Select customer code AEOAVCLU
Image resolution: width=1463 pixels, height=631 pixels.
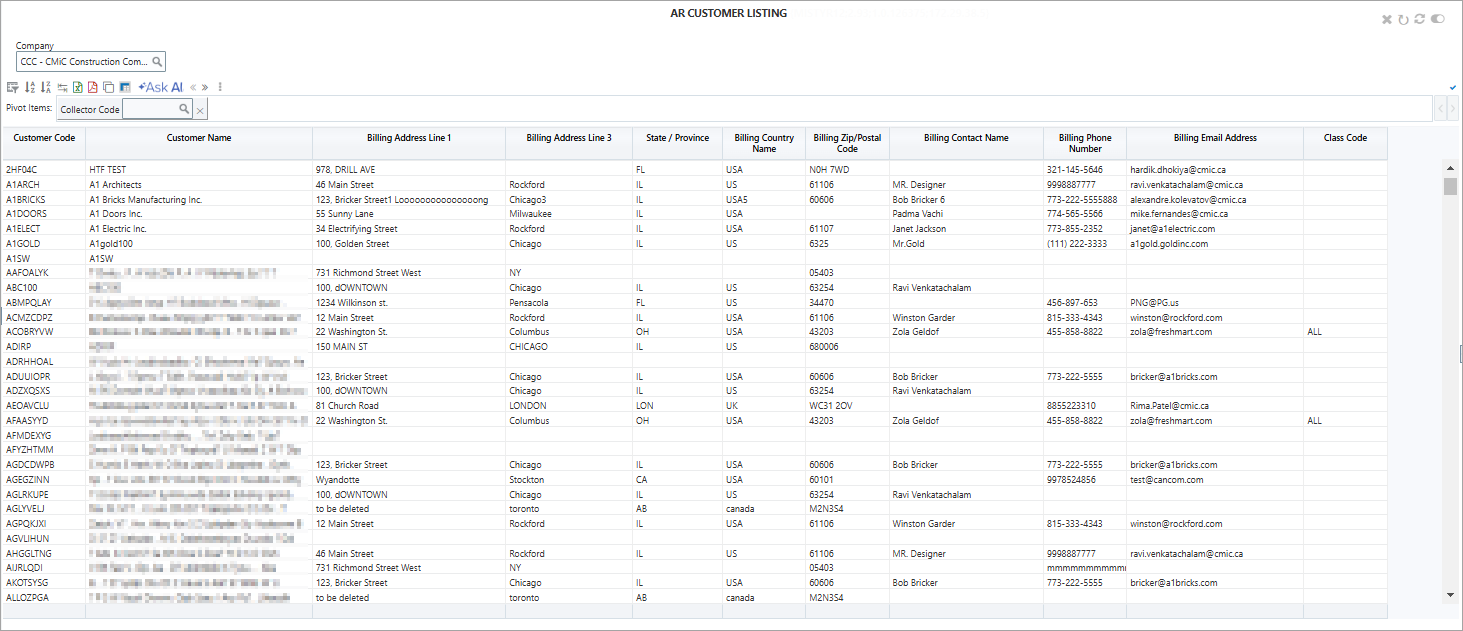coord(27,406)
